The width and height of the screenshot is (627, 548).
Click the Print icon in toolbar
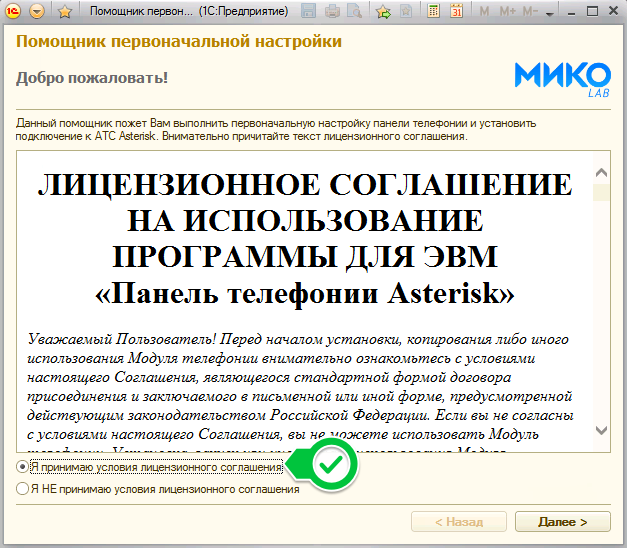click(332, 12)
